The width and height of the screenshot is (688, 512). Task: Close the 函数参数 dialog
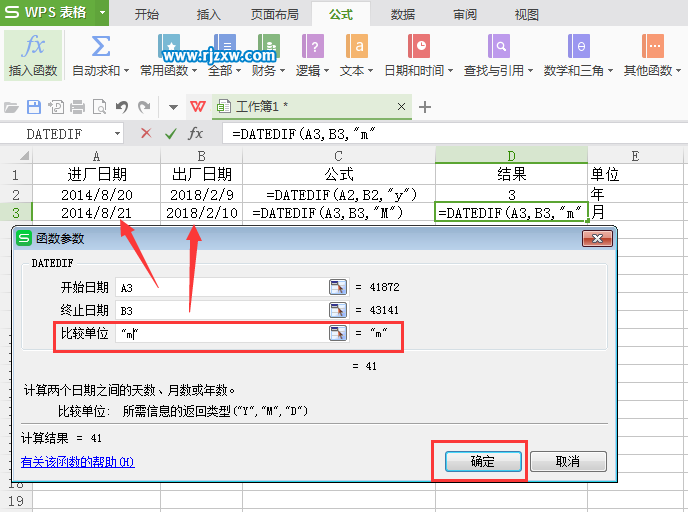(597, 238)
